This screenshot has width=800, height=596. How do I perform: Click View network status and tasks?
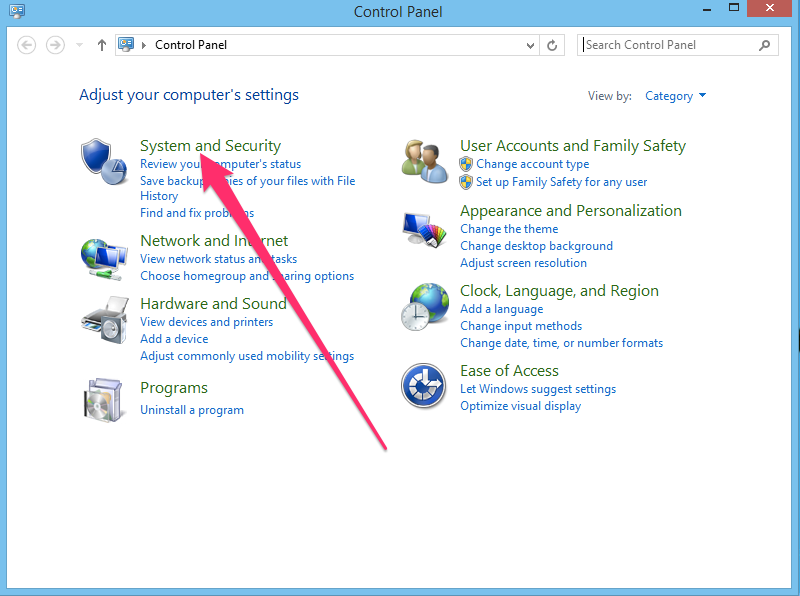(x=218, y=259)
